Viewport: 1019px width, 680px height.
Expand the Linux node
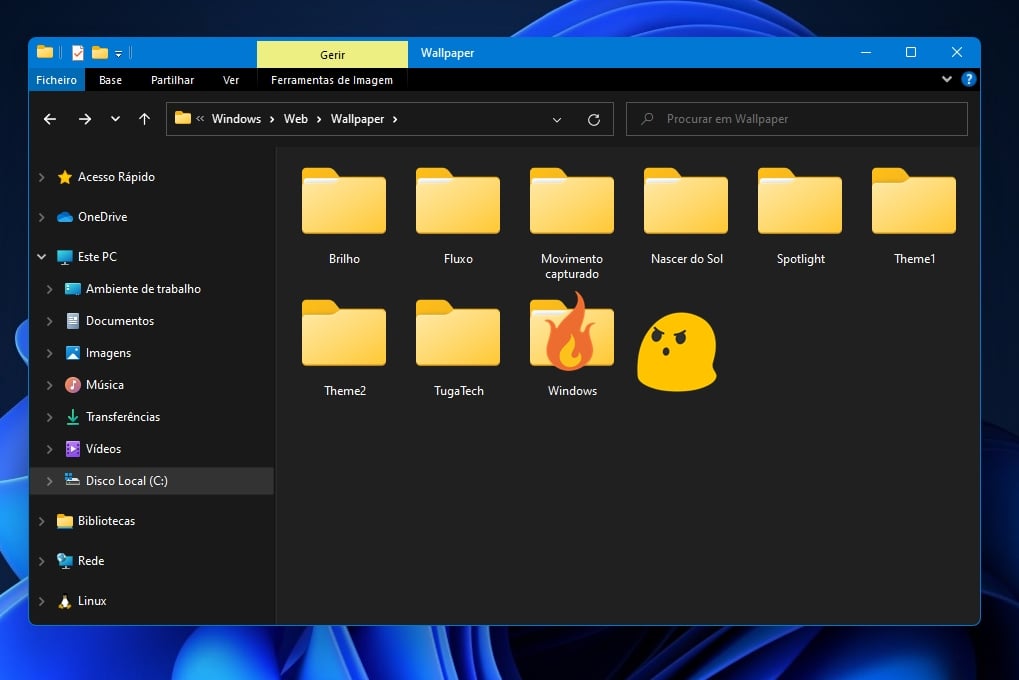pos(42,601)
